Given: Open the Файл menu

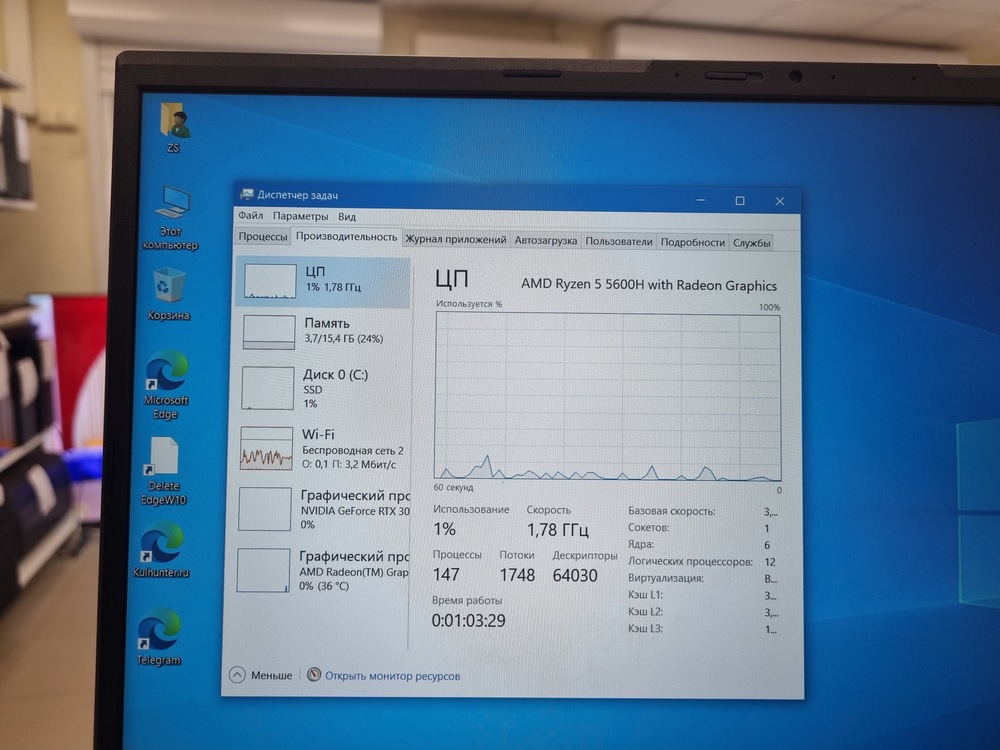Looking at the screenshot, I should (x=251, y=216).
